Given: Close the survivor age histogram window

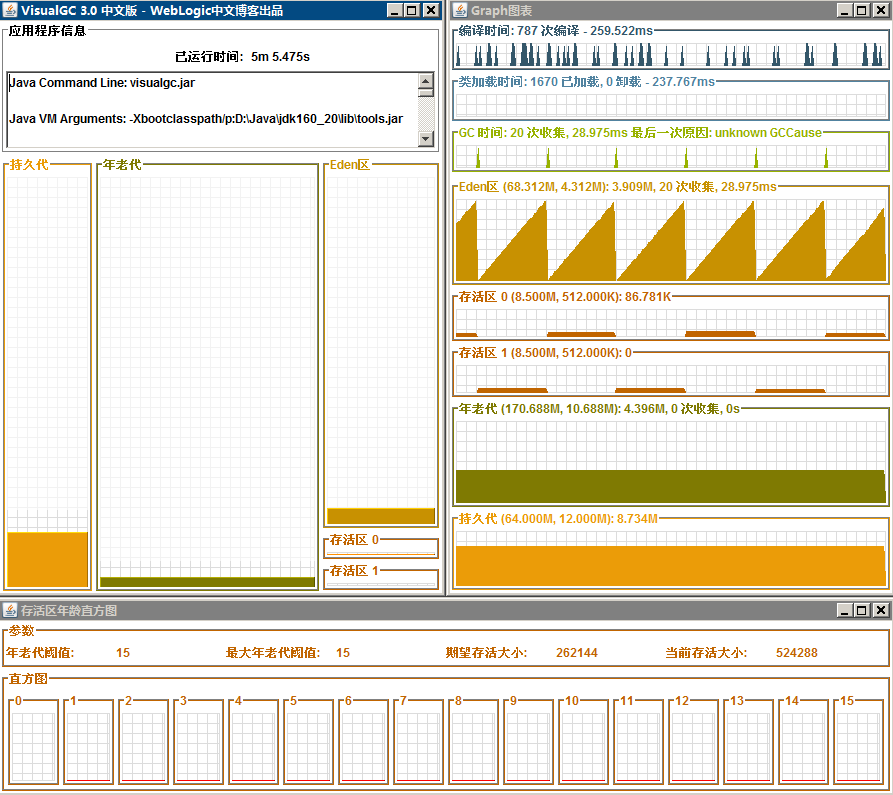Looking at the screenshot, I should [880, 610].
